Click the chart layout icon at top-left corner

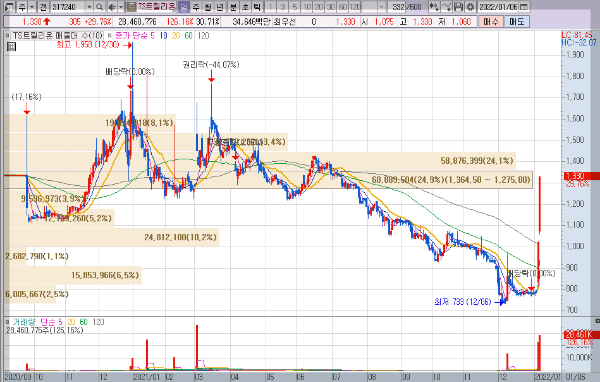click(10, 7)
